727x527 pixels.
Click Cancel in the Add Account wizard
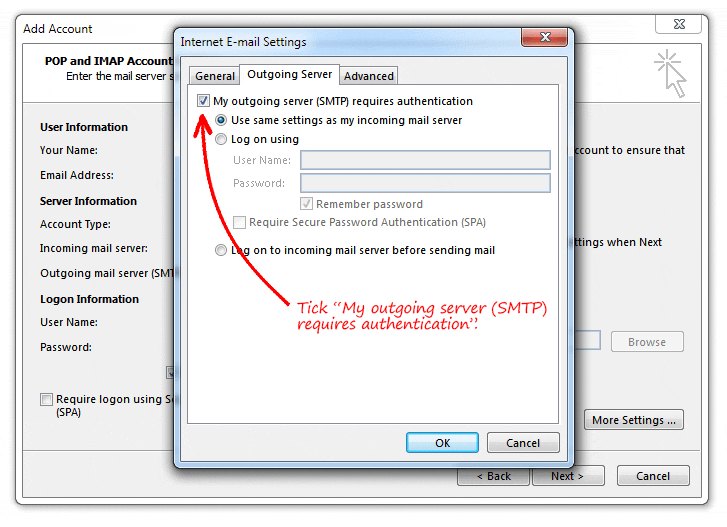click(x=653, y=476)
